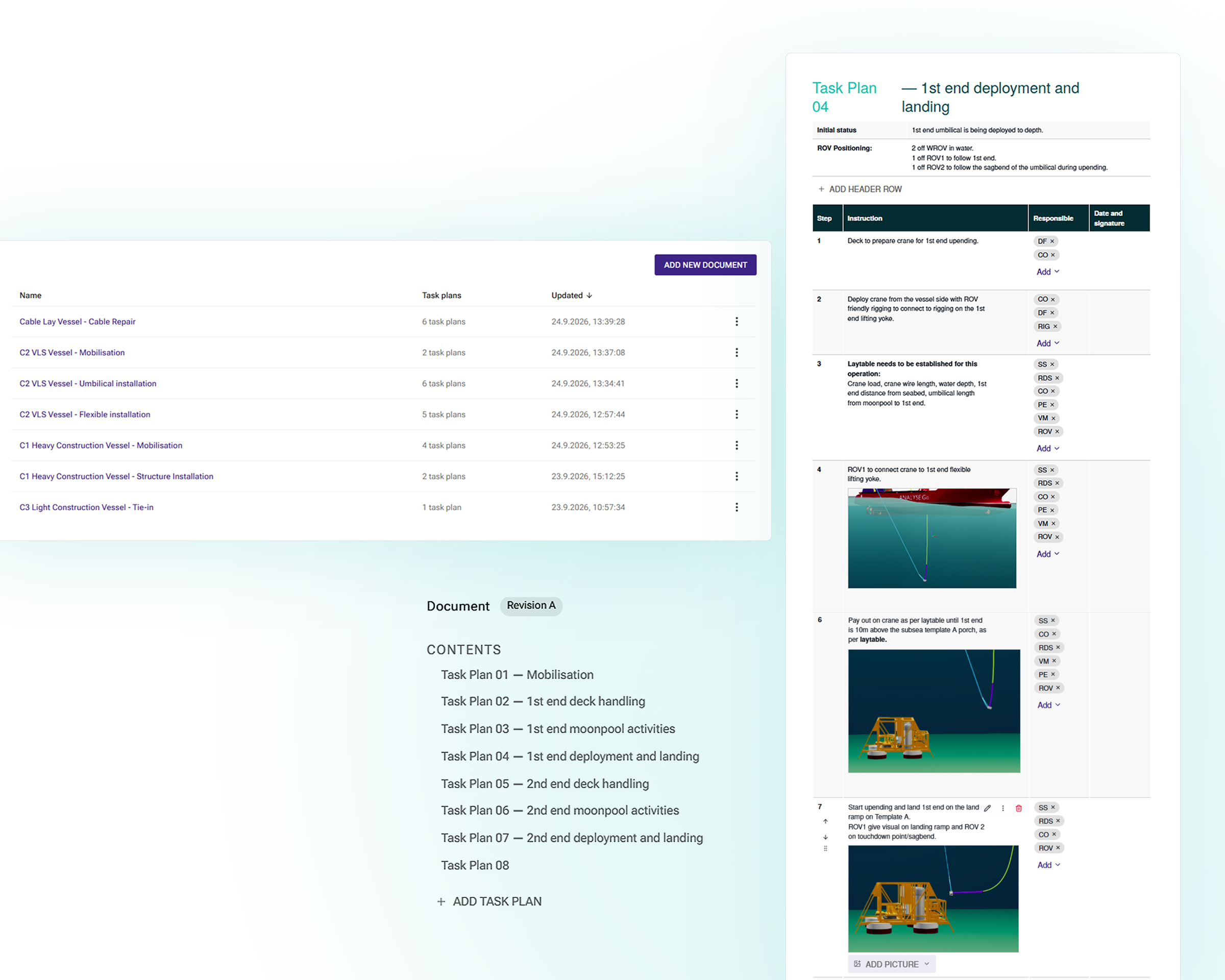
Task: Remove the RIG tag from step 2
Action: (1056, 327)
